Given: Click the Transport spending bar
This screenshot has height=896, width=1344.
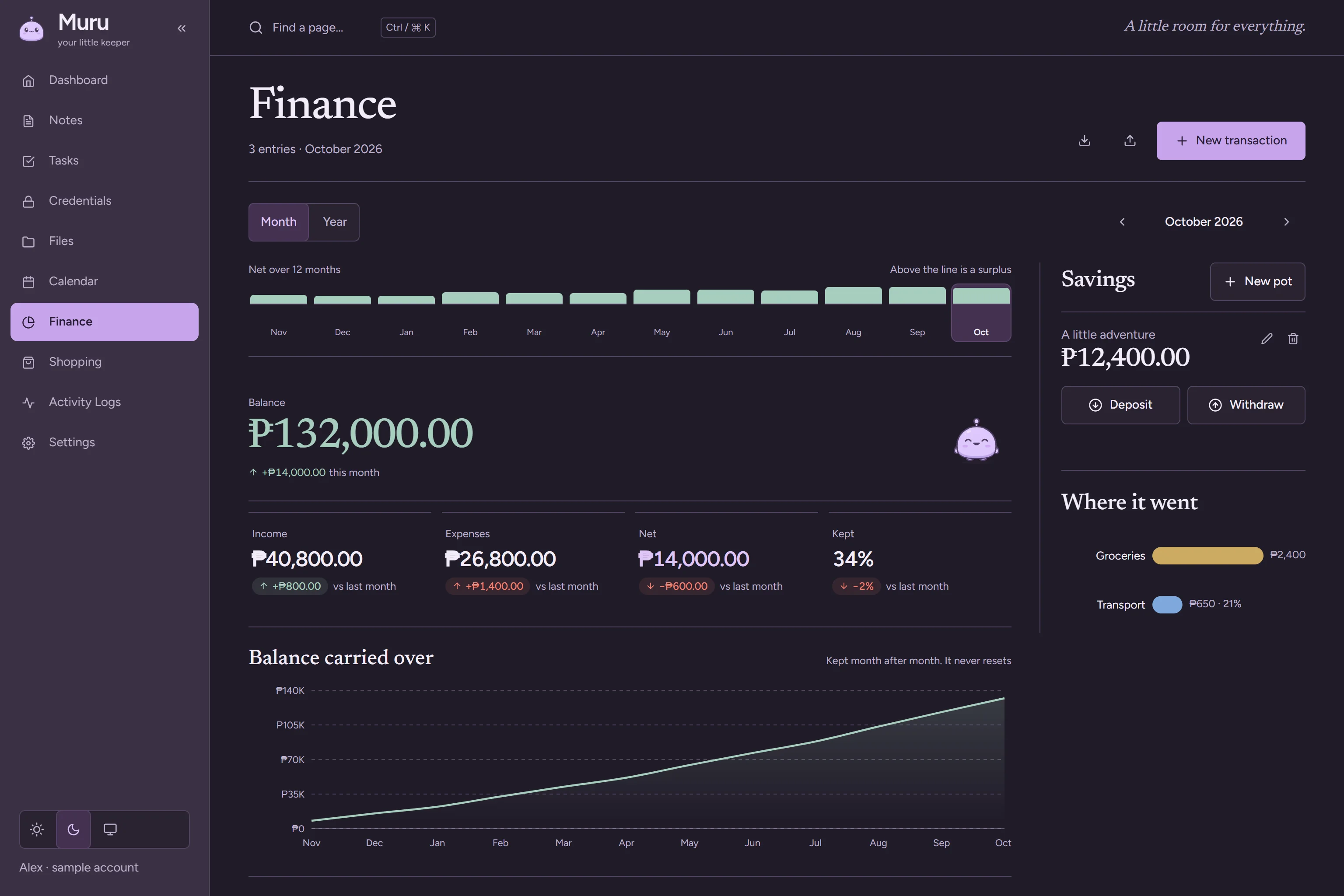Looking at the screenshot, I should pyautogui.click(x=1167, y=605).
